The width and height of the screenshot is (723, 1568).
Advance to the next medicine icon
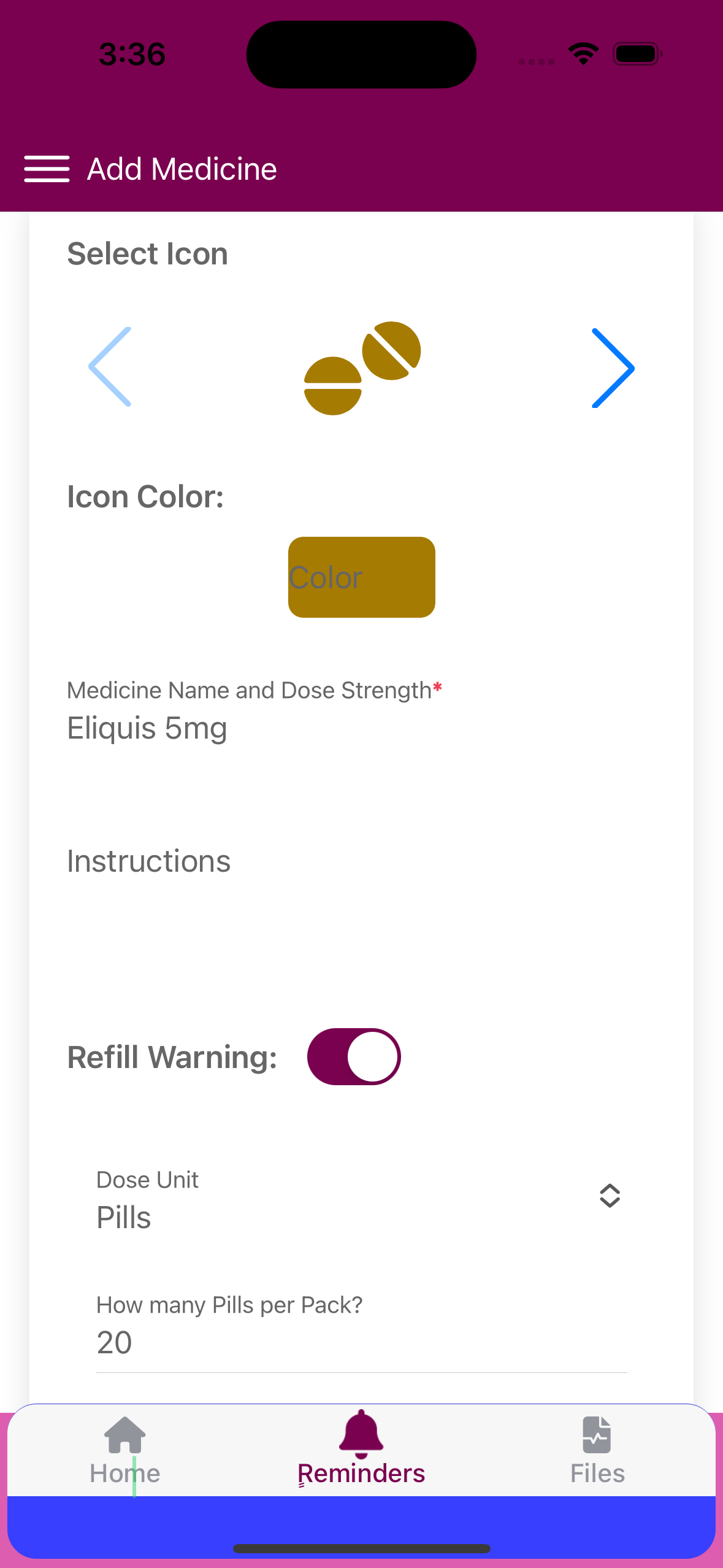[612, 368]
